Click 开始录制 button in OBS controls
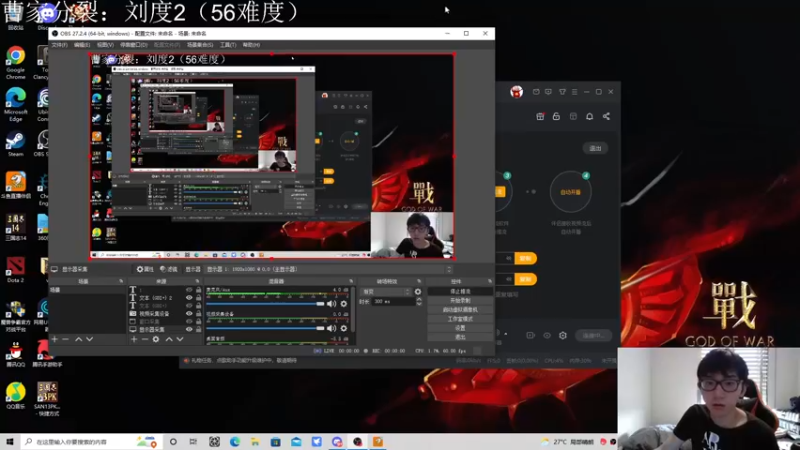 coord(460,301)
